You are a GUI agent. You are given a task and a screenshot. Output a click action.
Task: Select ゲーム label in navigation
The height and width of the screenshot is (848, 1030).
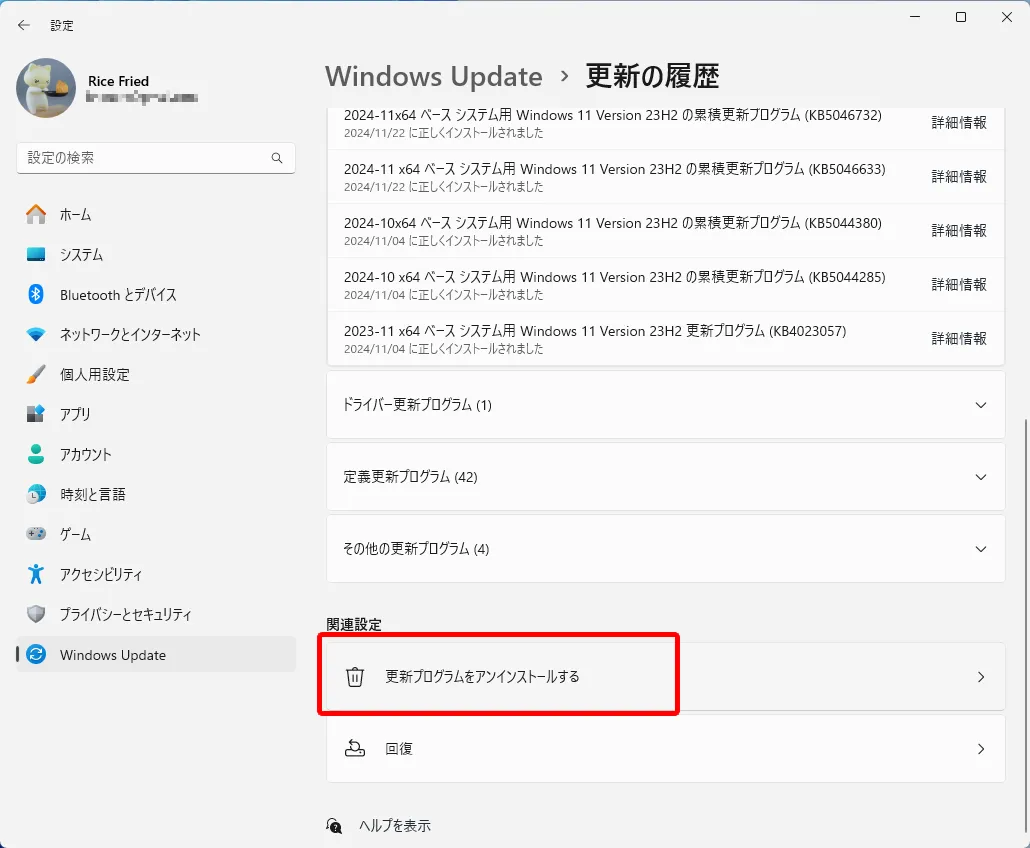click(76, 535)
